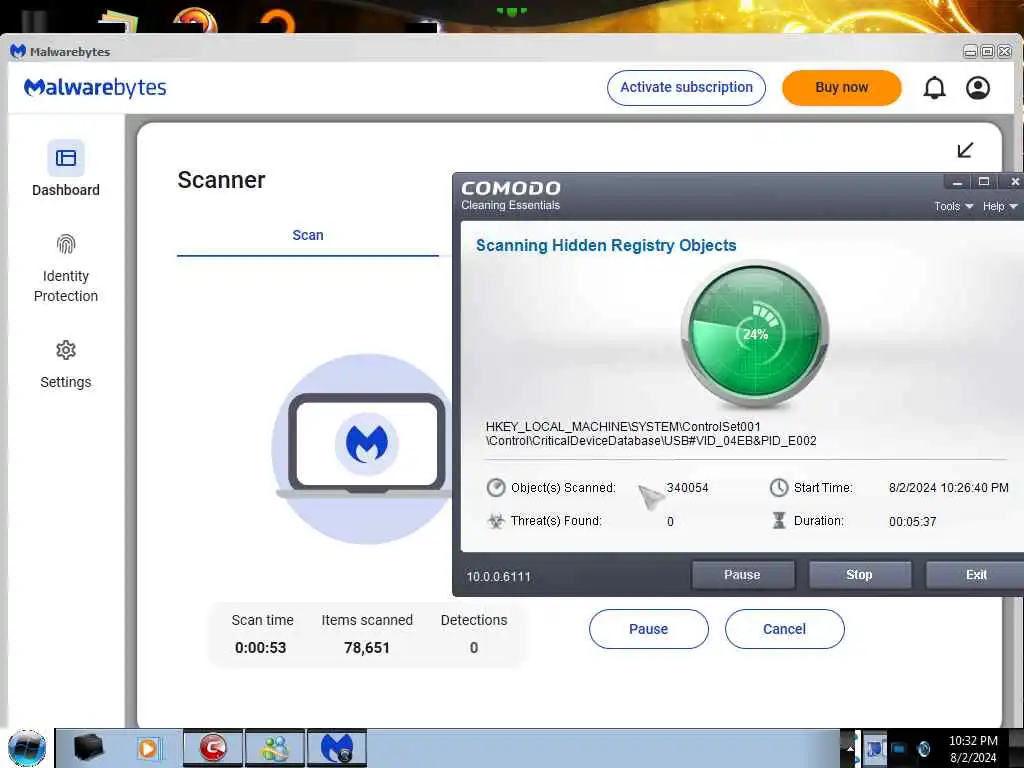This screenshot has height=768, width=1024.
Task: Open Comodo Help dropdown menu
Action: point(999,206)
